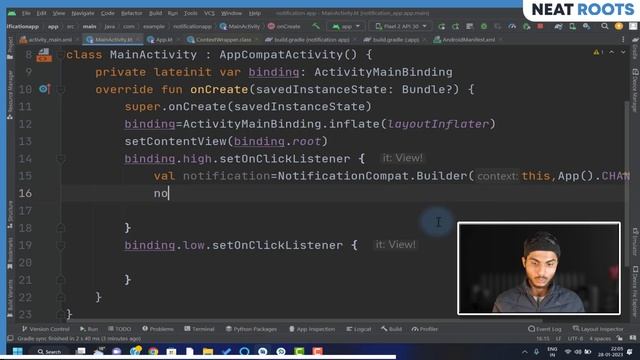This screenshot has width=640, height=360.
Task: Click the 4 spaces indent setting
Action: coord(600,338)
